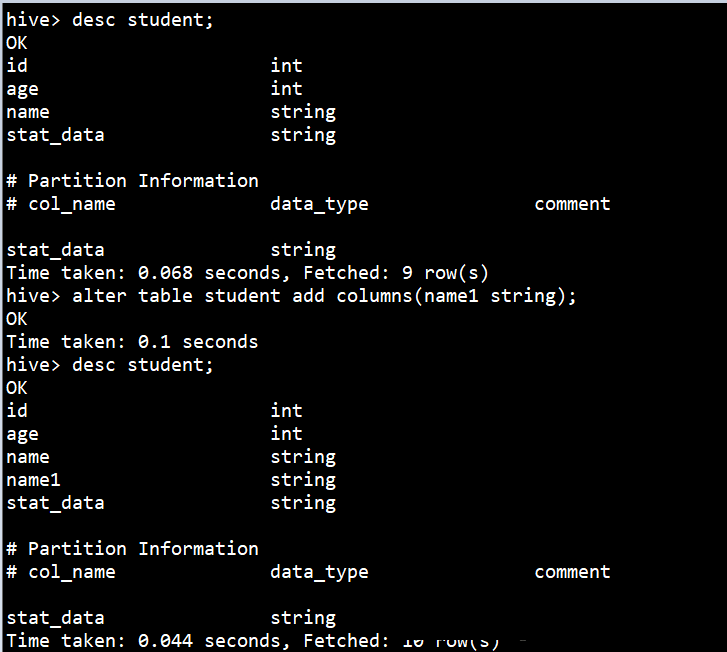
Task: Click the "Time taken: 0.1 seconds" line
Action: 132,342
